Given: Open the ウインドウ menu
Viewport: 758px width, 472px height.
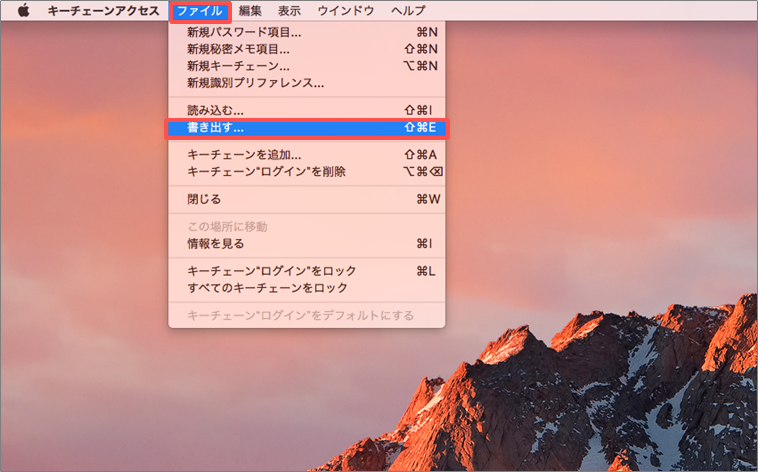Looking at the screenshot, I should click(346, 11).
